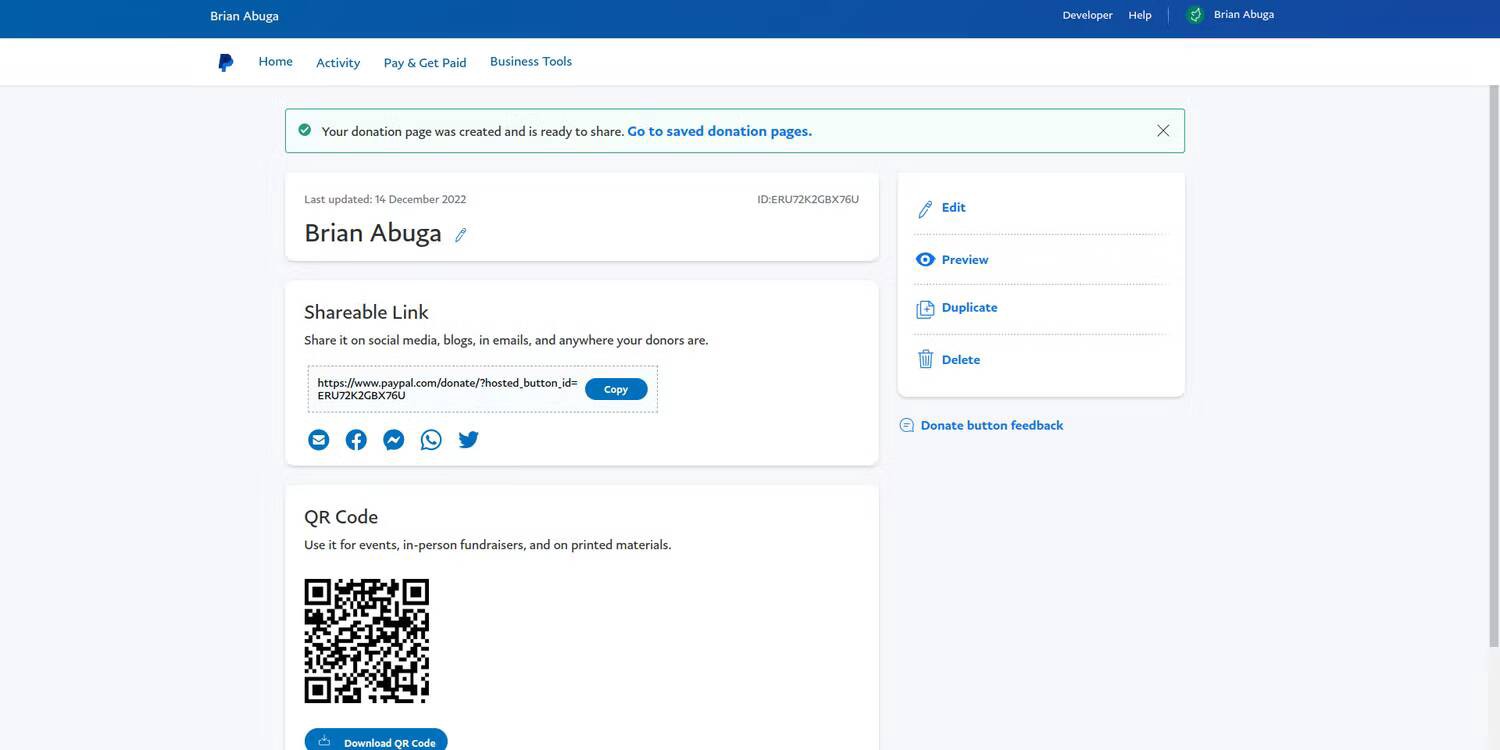This screenshot has height=750, width=1500.
Task: Dismiss the donation page created notification
Action: click(x=1163, y=131)
